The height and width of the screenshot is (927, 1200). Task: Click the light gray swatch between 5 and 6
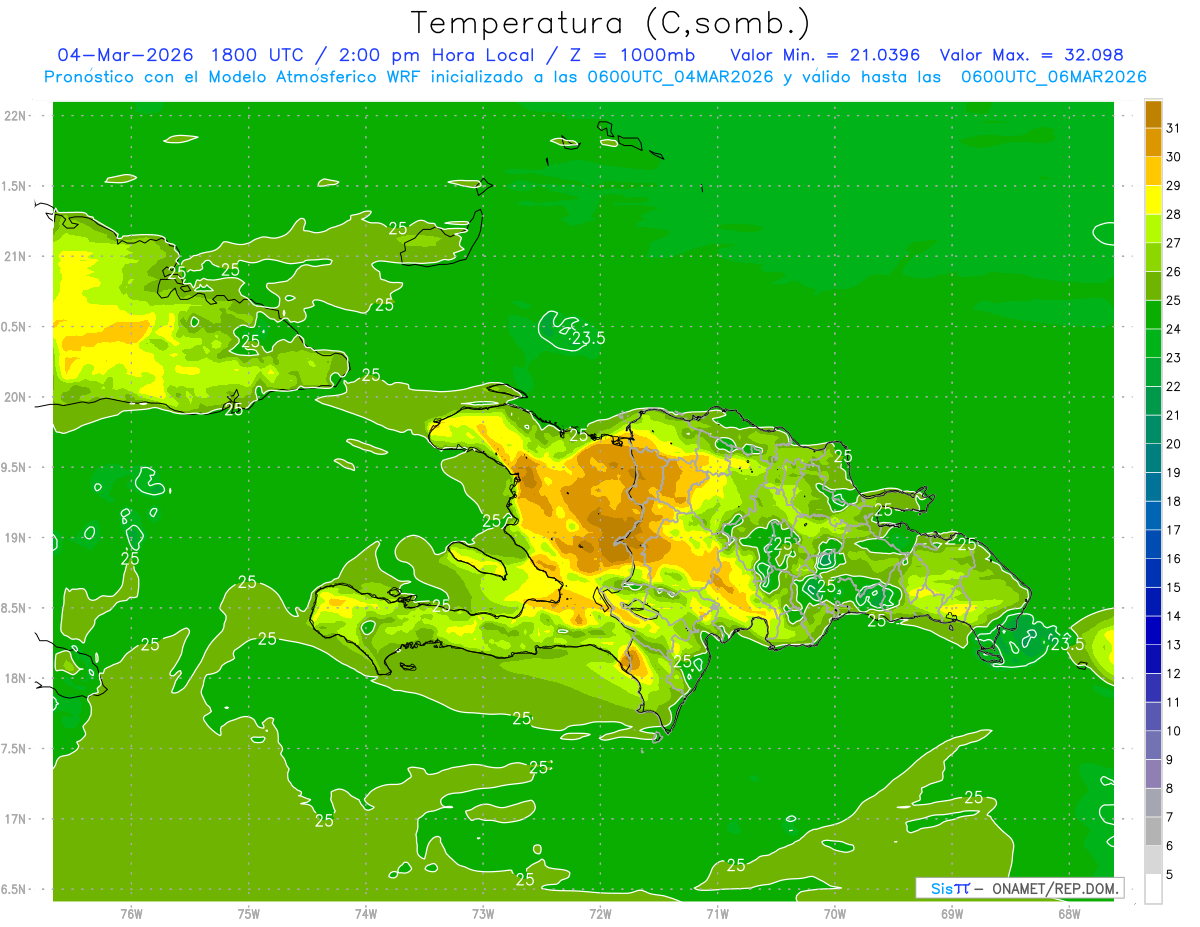[1153, 861]
